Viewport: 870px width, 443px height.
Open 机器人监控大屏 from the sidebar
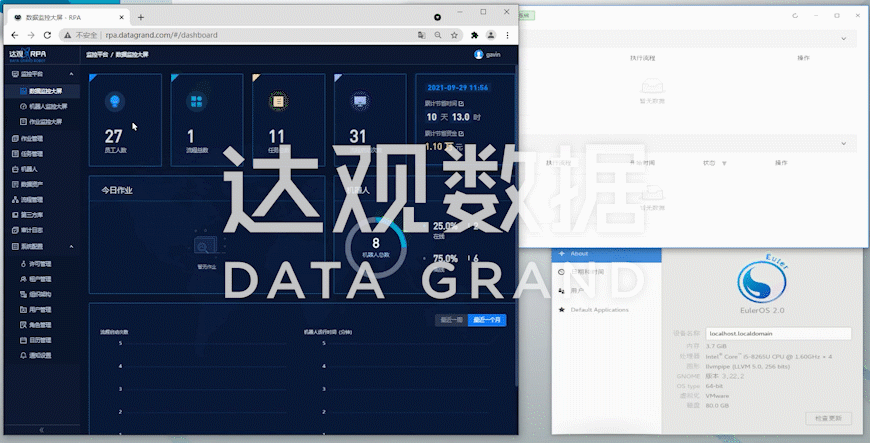[42, 106]
